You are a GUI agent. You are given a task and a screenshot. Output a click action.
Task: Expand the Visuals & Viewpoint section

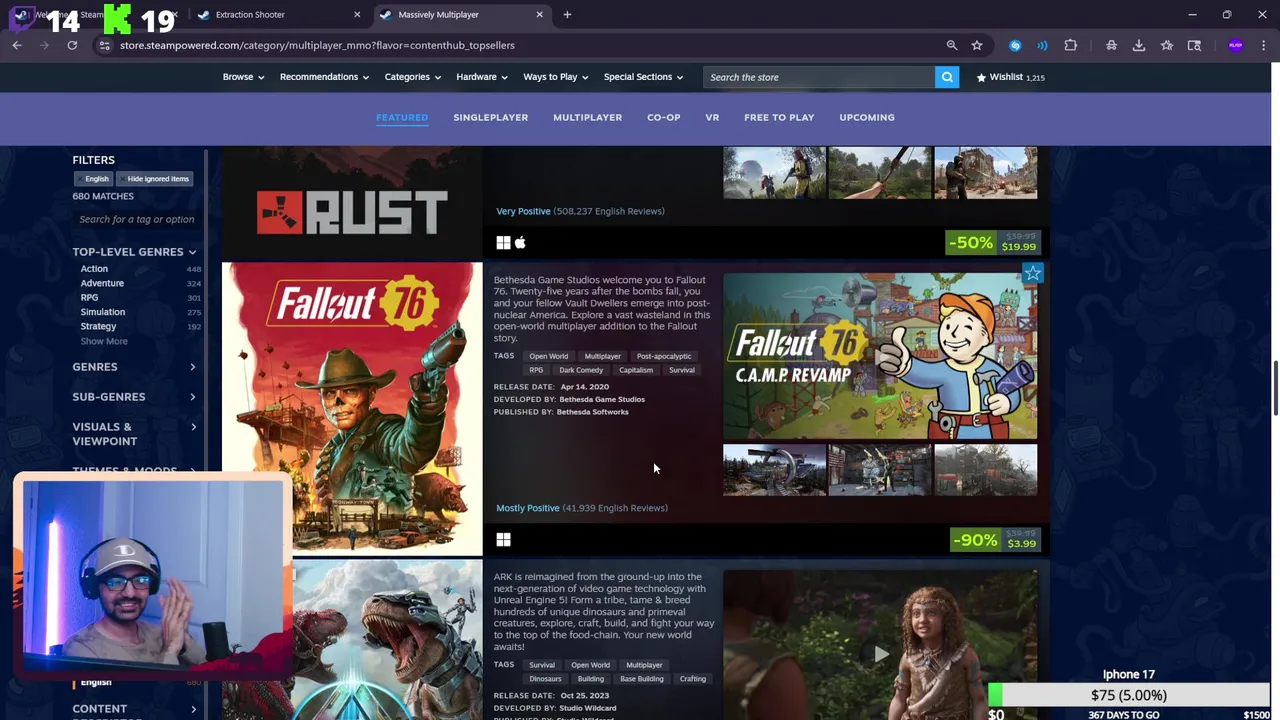pyautogui.click(x=134, y=434)
